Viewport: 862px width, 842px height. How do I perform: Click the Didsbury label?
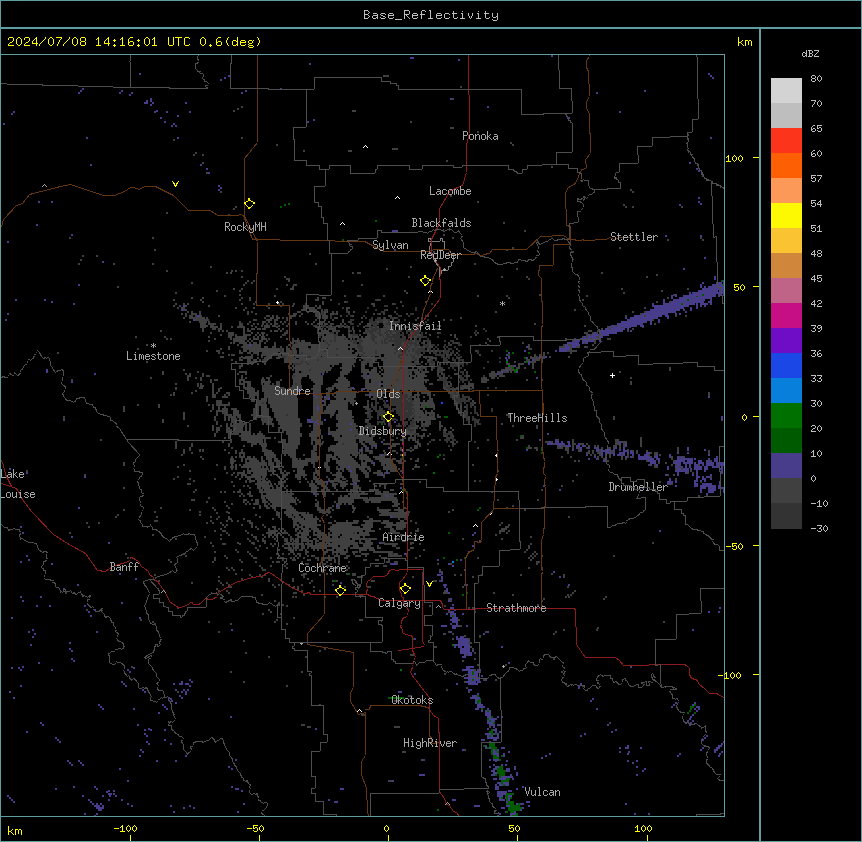click(x=383, y=431)
